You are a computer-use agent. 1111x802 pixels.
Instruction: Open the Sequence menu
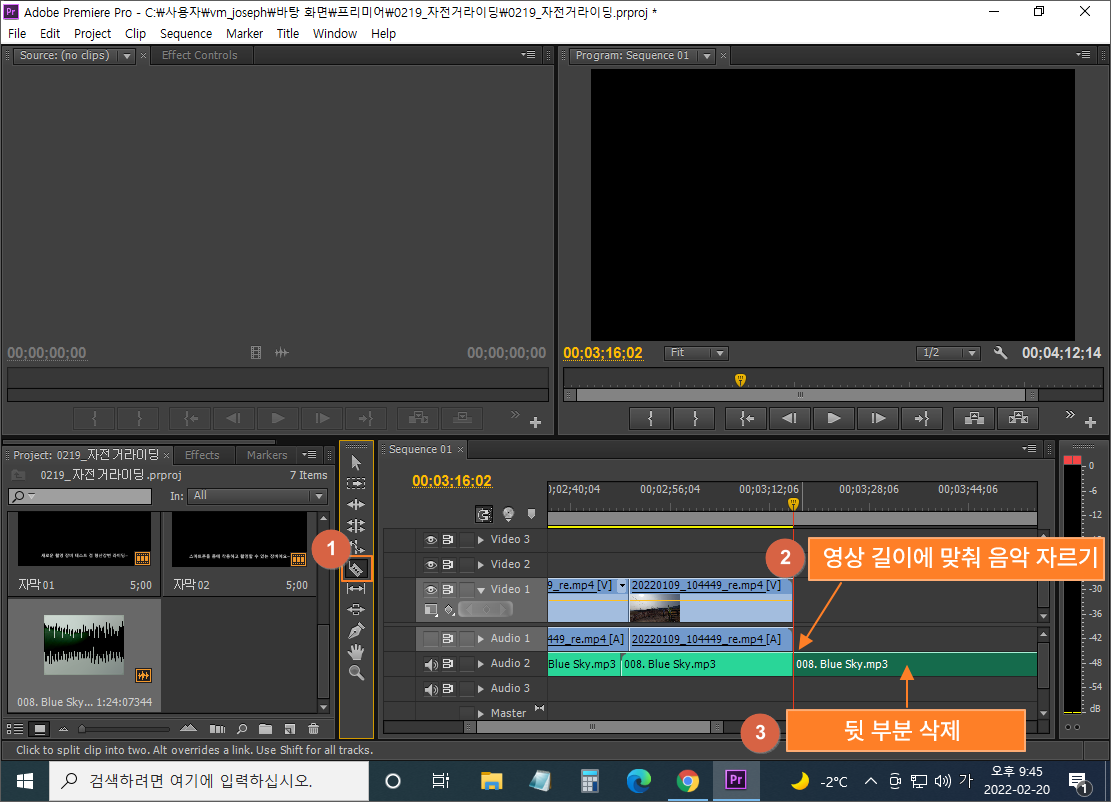(186, 33)
